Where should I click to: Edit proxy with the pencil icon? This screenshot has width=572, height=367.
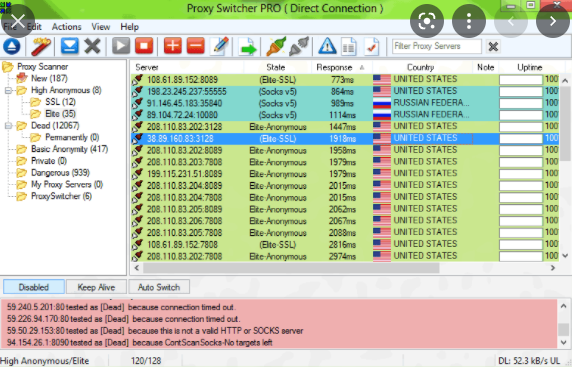click(x=220, y=46)
